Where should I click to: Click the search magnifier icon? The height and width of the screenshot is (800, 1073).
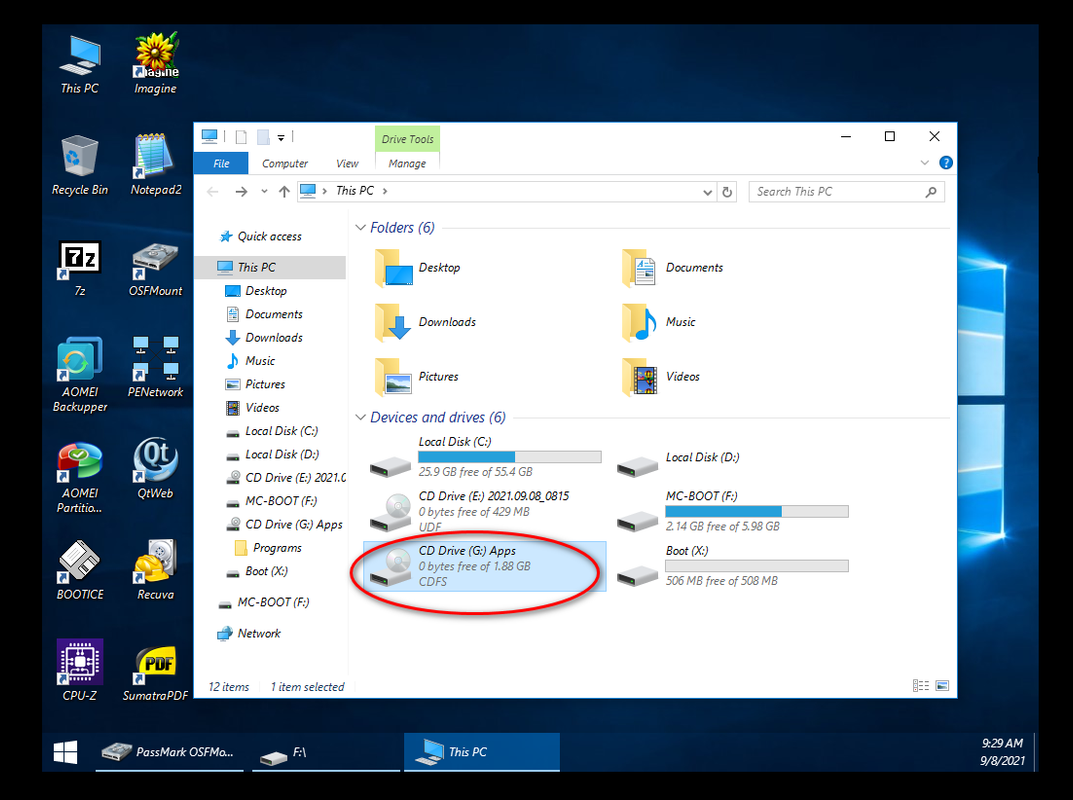pyautogui.click(x=931, y=192)
